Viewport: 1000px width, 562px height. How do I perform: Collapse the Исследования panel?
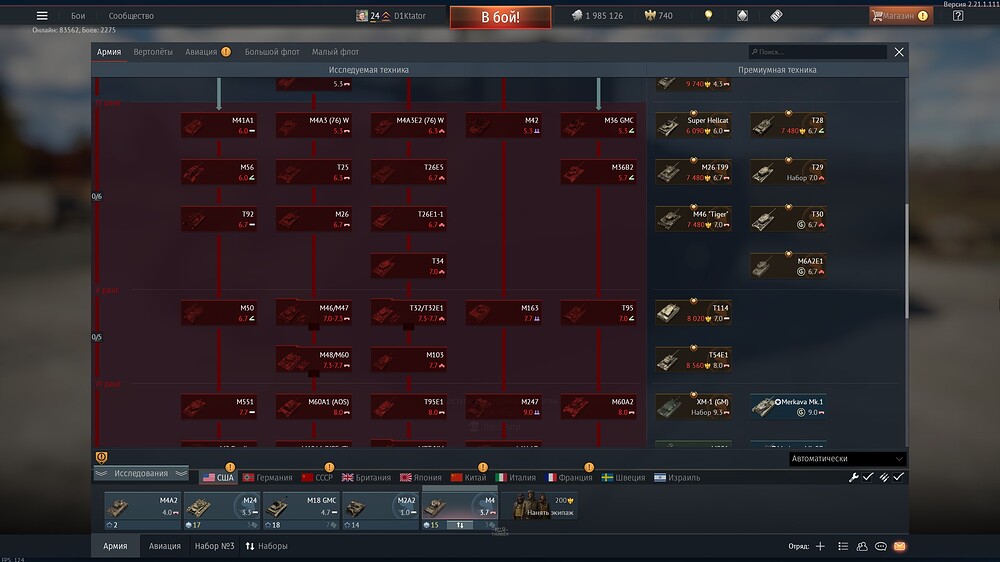(141, 473)
